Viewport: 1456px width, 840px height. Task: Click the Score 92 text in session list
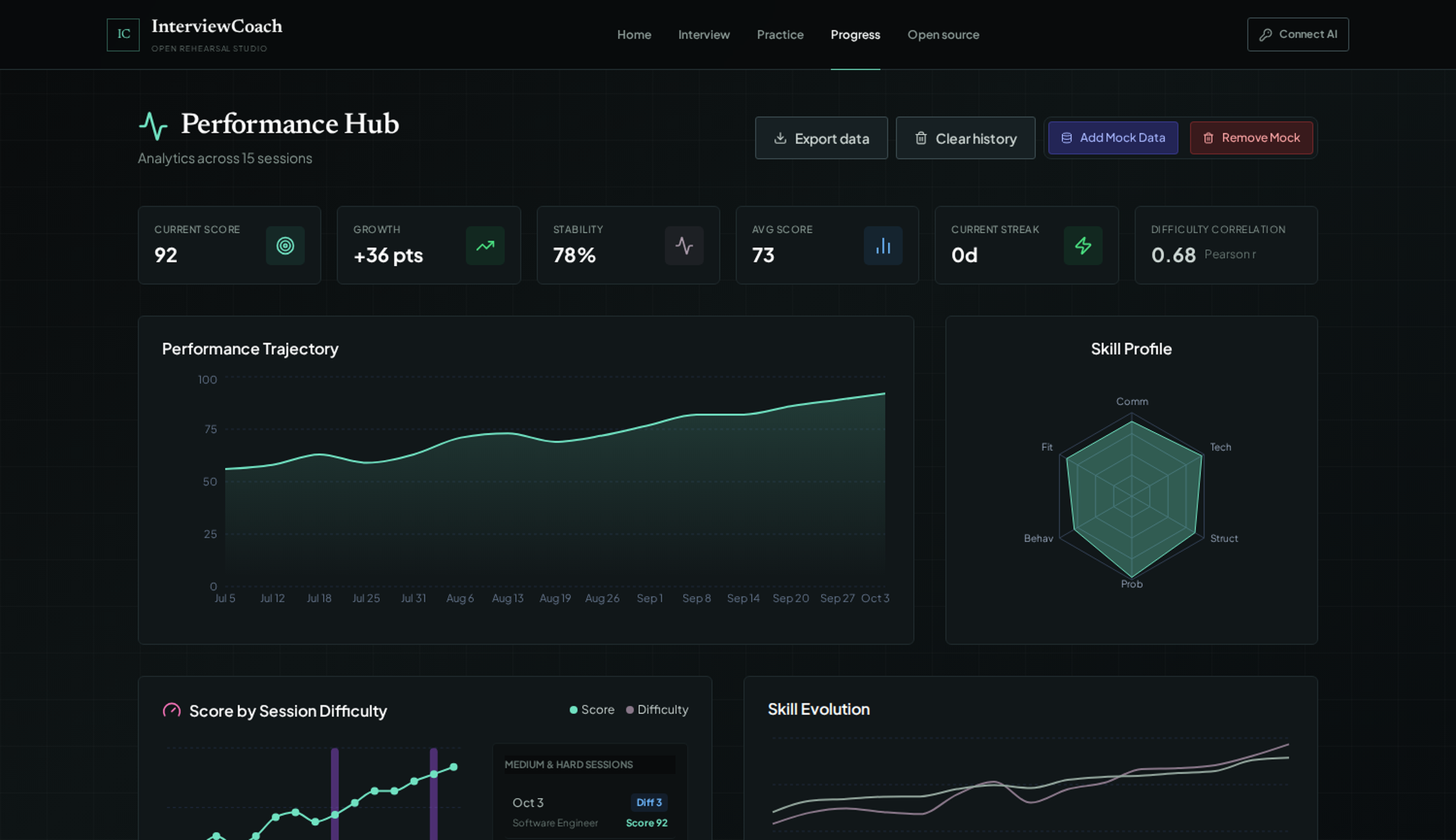646,823
